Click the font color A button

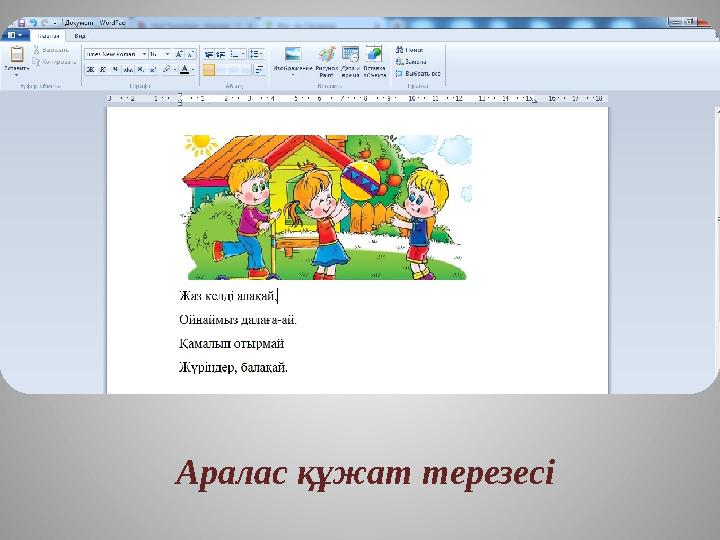tap(185, 69)
